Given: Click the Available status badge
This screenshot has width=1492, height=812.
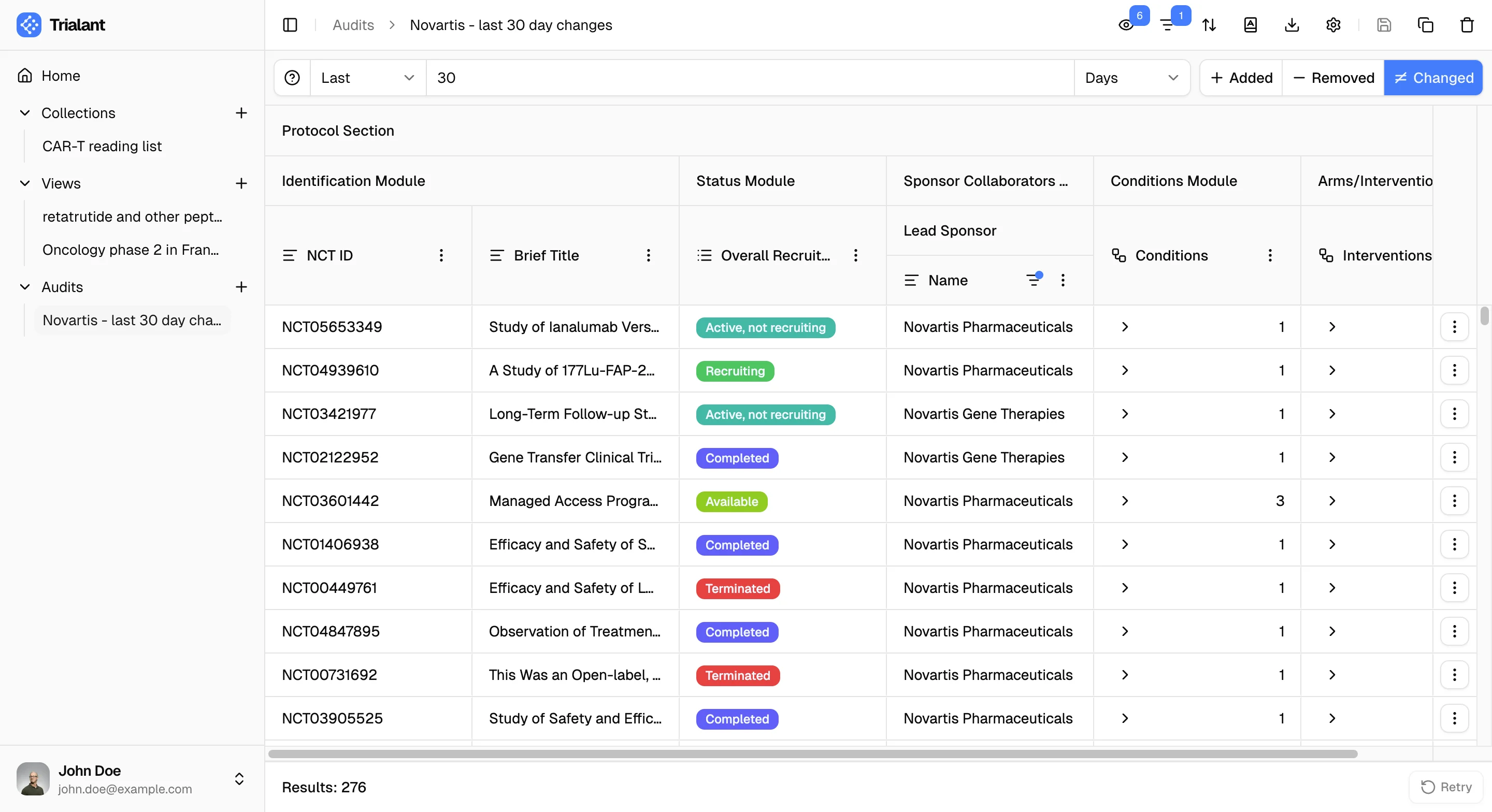Looking at the screenshot, I should (x=731, y=502).
